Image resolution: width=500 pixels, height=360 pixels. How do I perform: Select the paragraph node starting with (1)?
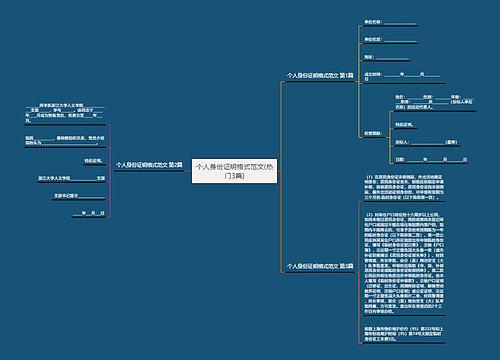[404, 187]
